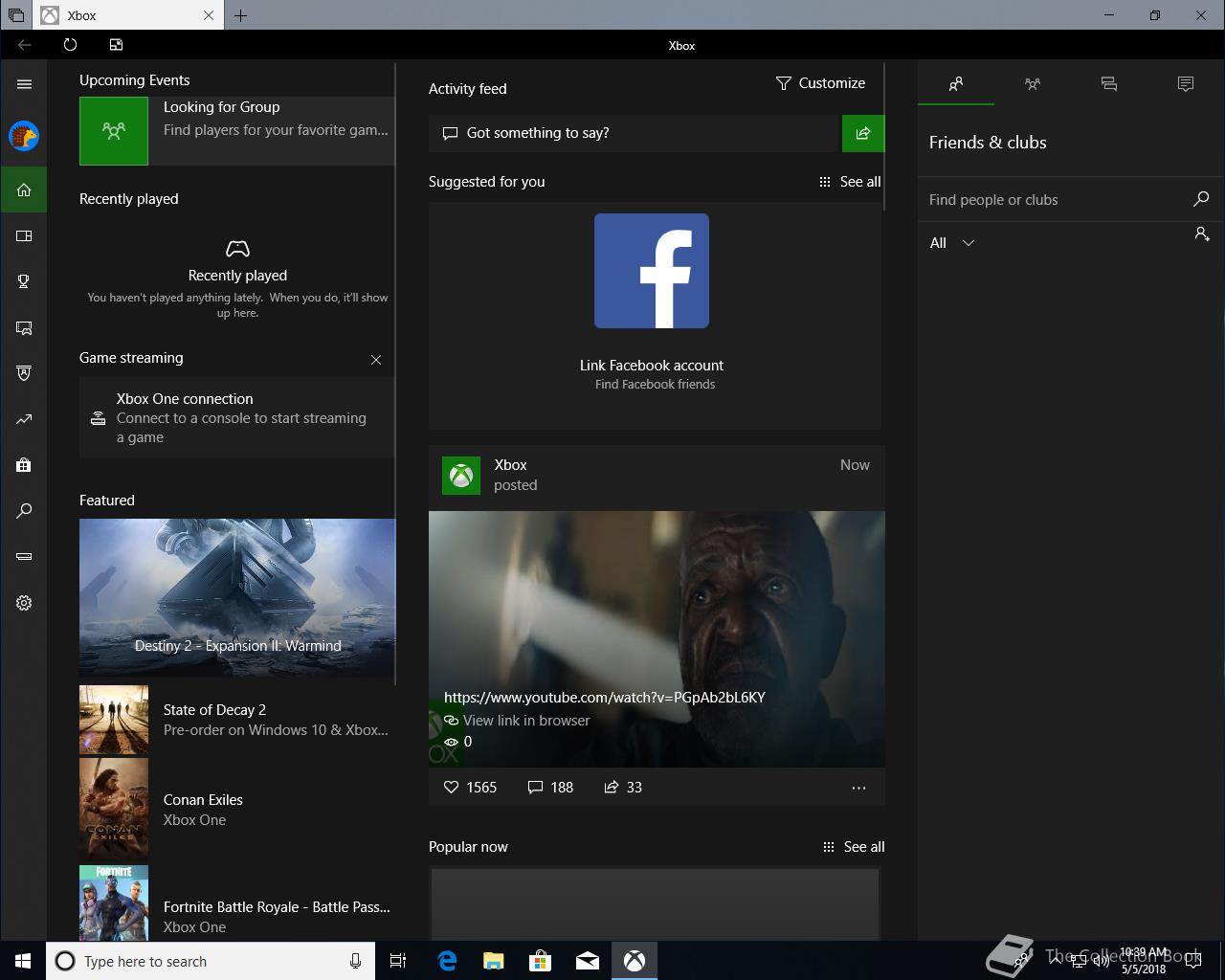1225x980 pixels.
Task: Open the Windows Start menu
Action: (23, 961)
